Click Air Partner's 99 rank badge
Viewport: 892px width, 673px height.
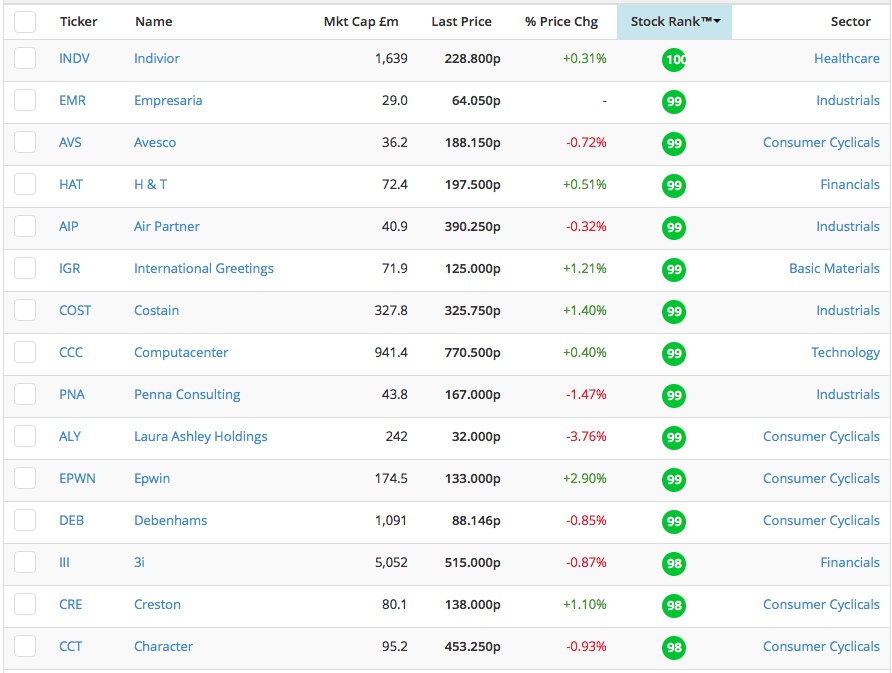[x=674, y=228]
